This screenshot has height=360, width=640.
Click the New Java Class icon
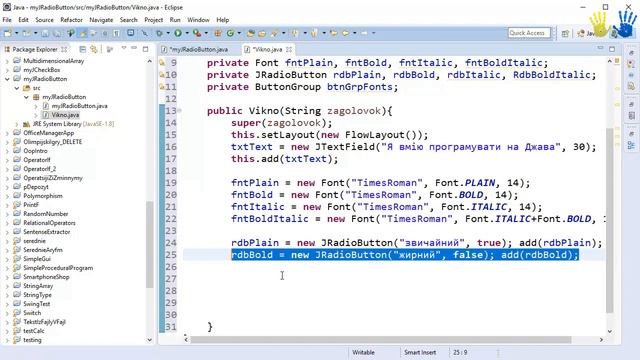pyautogui.click(x=230, y=33)
